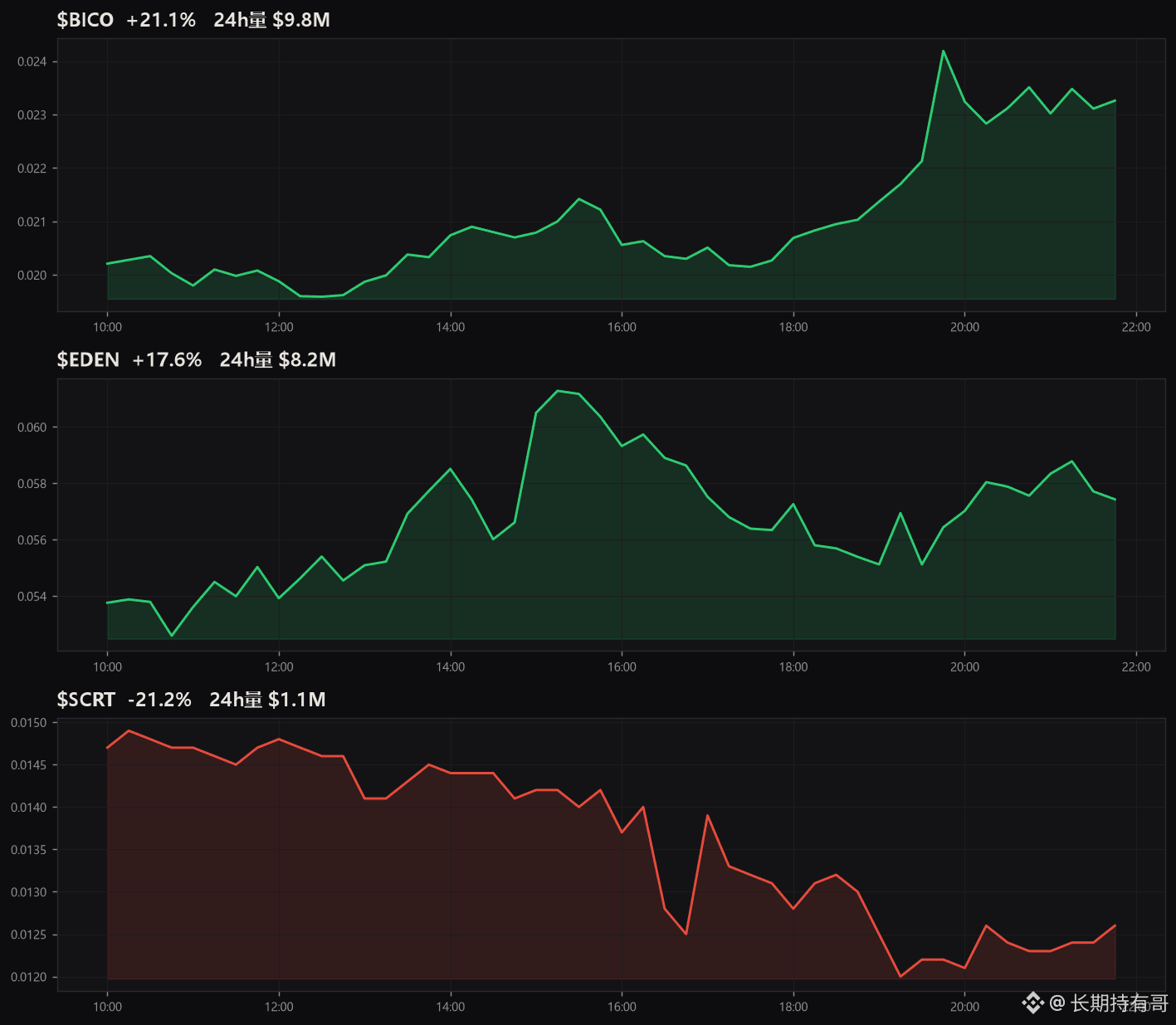Select the 24h volume $1.1M label
This screenshot has height=1025, width=1176.
pos(267,700)
